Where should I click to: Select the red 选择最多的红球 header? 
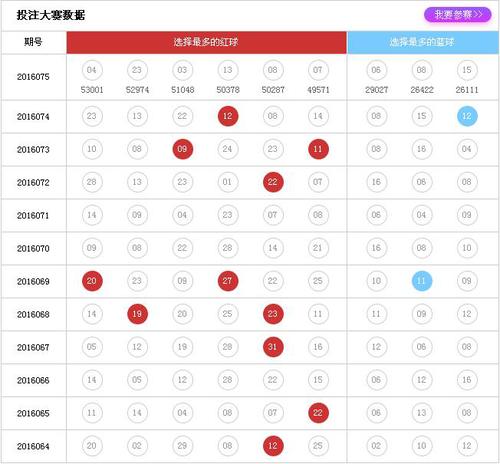click(x=207, y=42)
